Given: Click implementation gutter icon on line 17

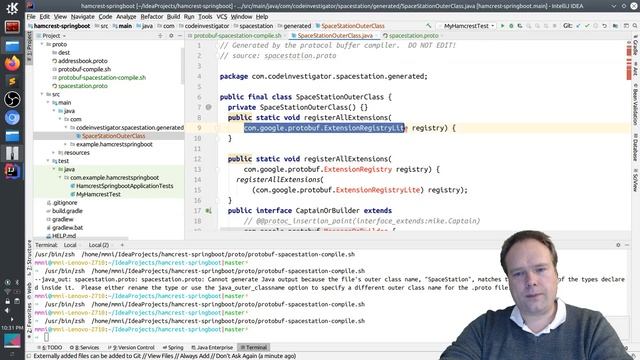Looking at the screenshot, I should (x=209, y=211).
